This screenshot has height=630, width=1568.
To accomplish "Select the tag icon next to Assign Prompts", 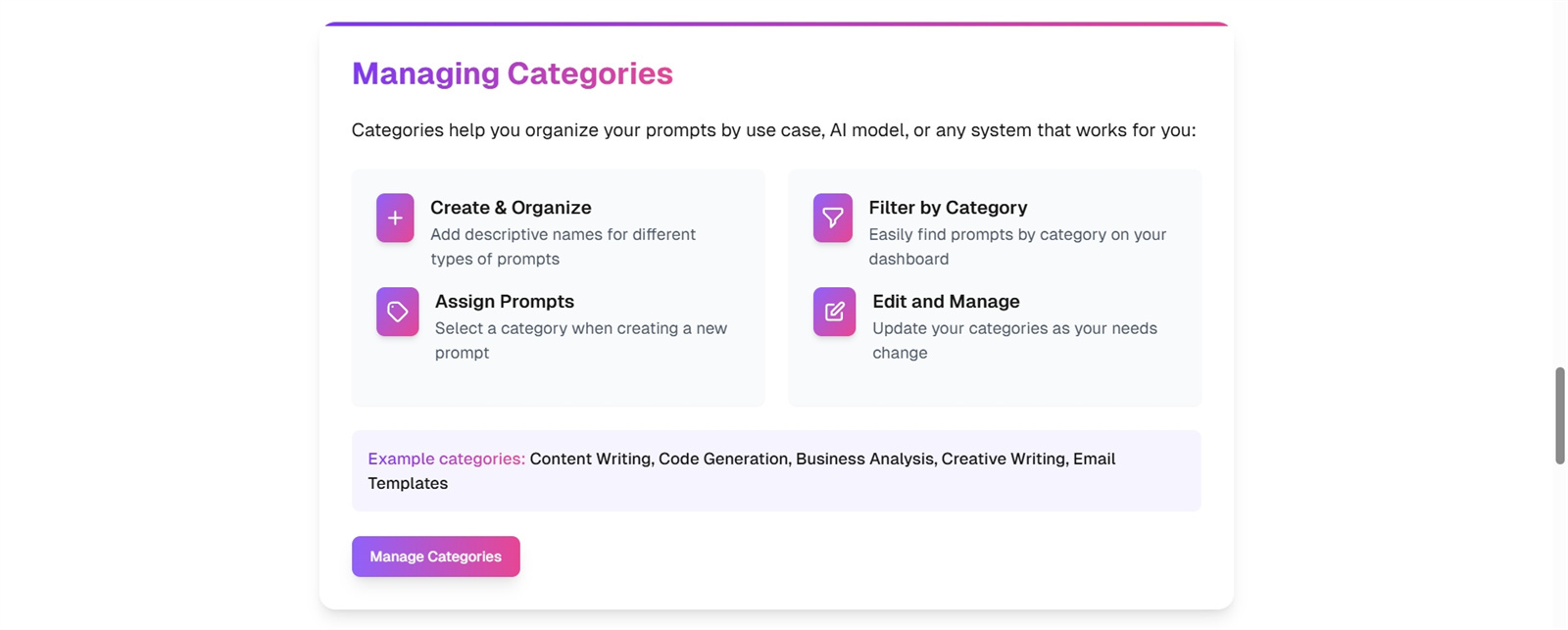I will point(397,312).
